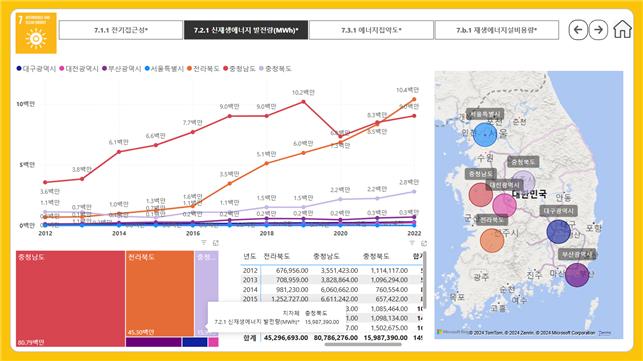
Task: Click the orange 전라북도 bubble on map
Action: 492,240
